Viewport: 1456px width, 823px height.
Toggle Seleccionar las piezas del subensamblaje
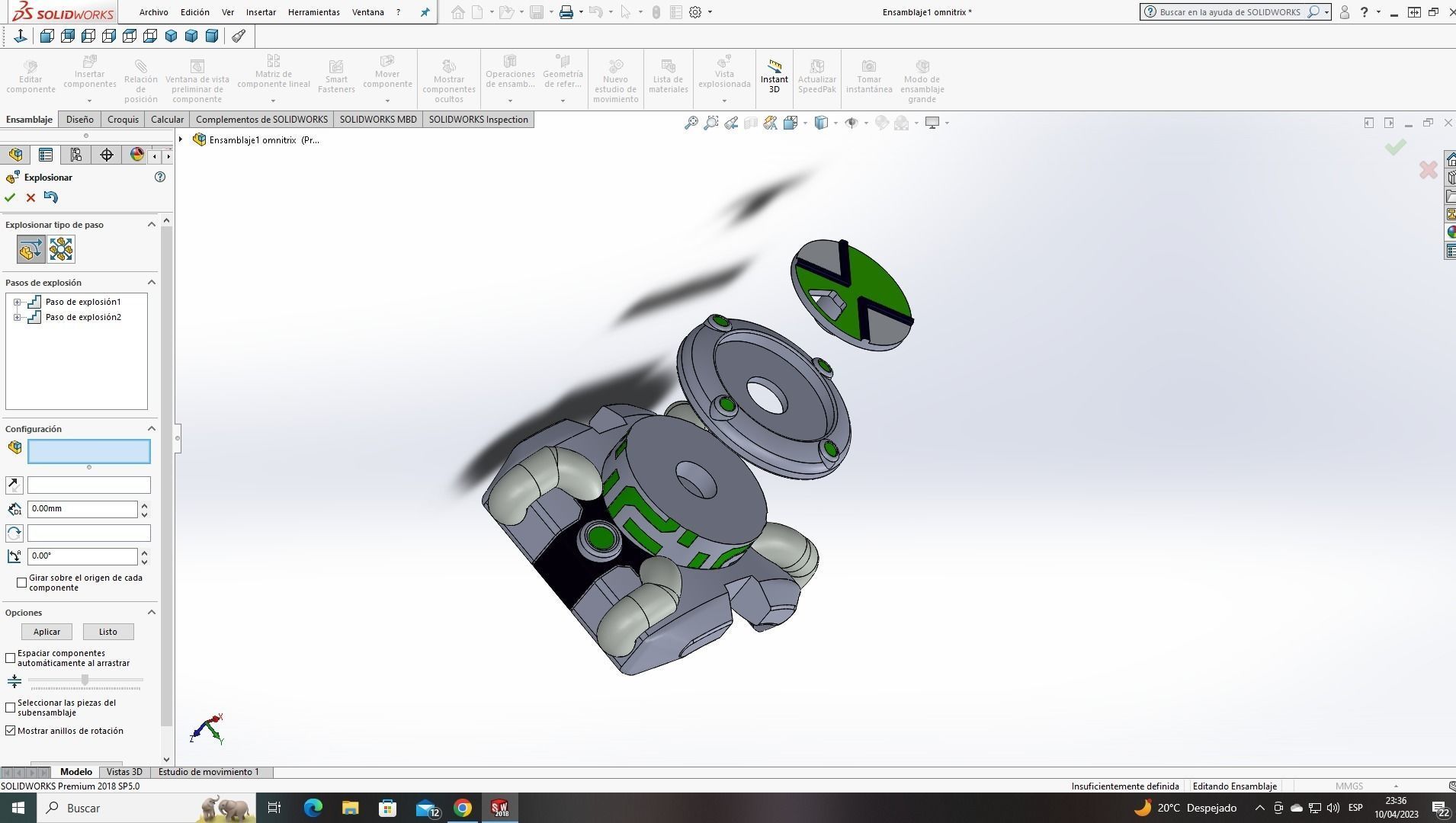pyautogui.click(x=11, y=707)
